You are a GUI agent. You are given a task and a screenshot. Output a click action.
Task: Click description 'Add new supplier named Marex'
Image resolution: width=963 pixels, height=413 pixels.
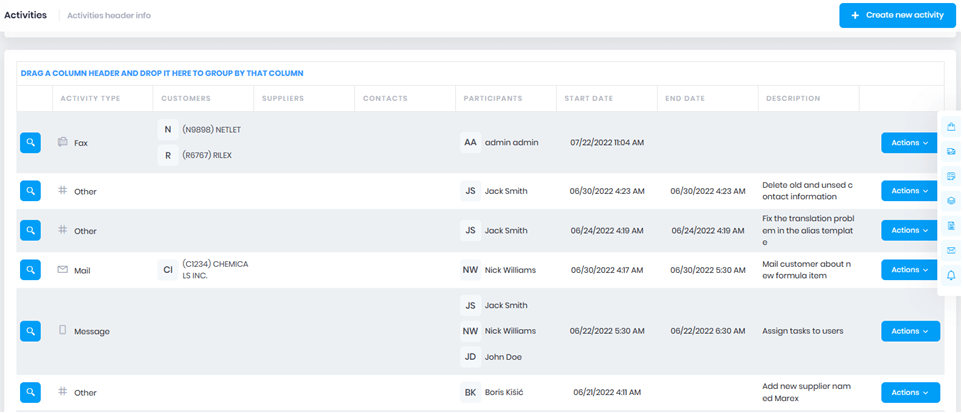pyautogui.click(x=807, y=392)
